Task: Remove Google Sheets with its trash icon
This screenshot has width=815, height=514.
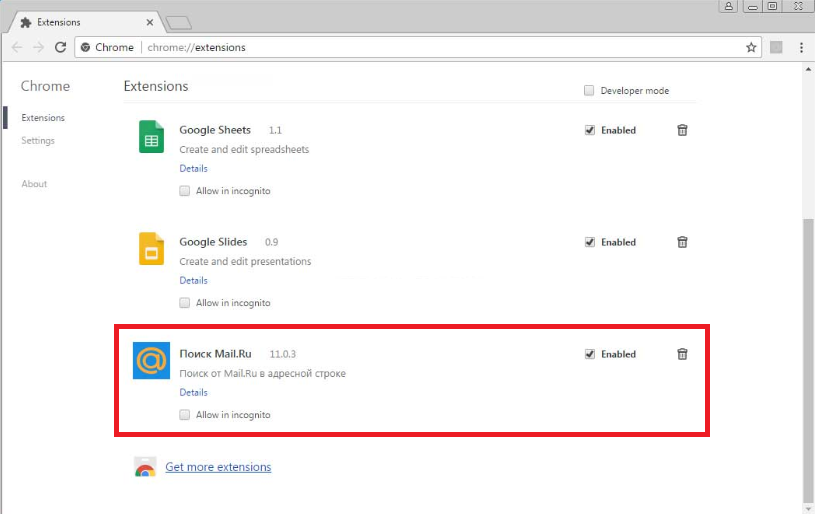Action: tap(682, 130)
